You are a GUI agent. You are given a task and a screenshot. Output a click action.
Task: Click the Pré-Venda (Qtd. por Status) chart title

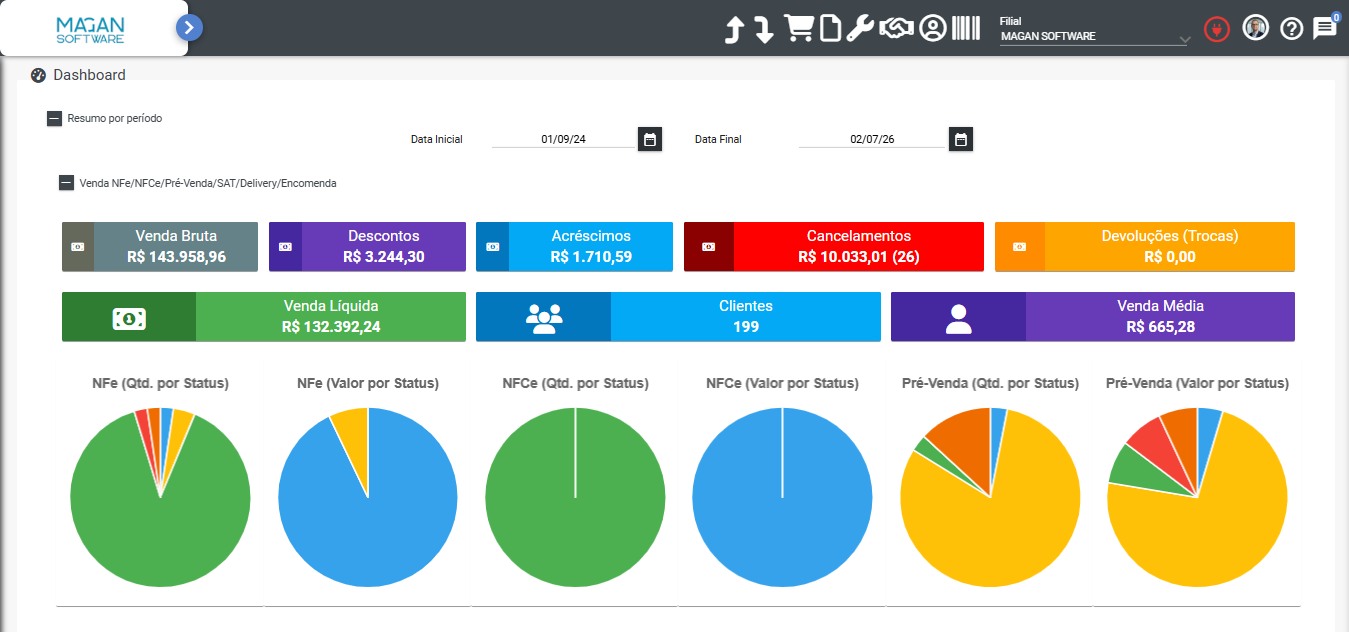tap(990, 383)
